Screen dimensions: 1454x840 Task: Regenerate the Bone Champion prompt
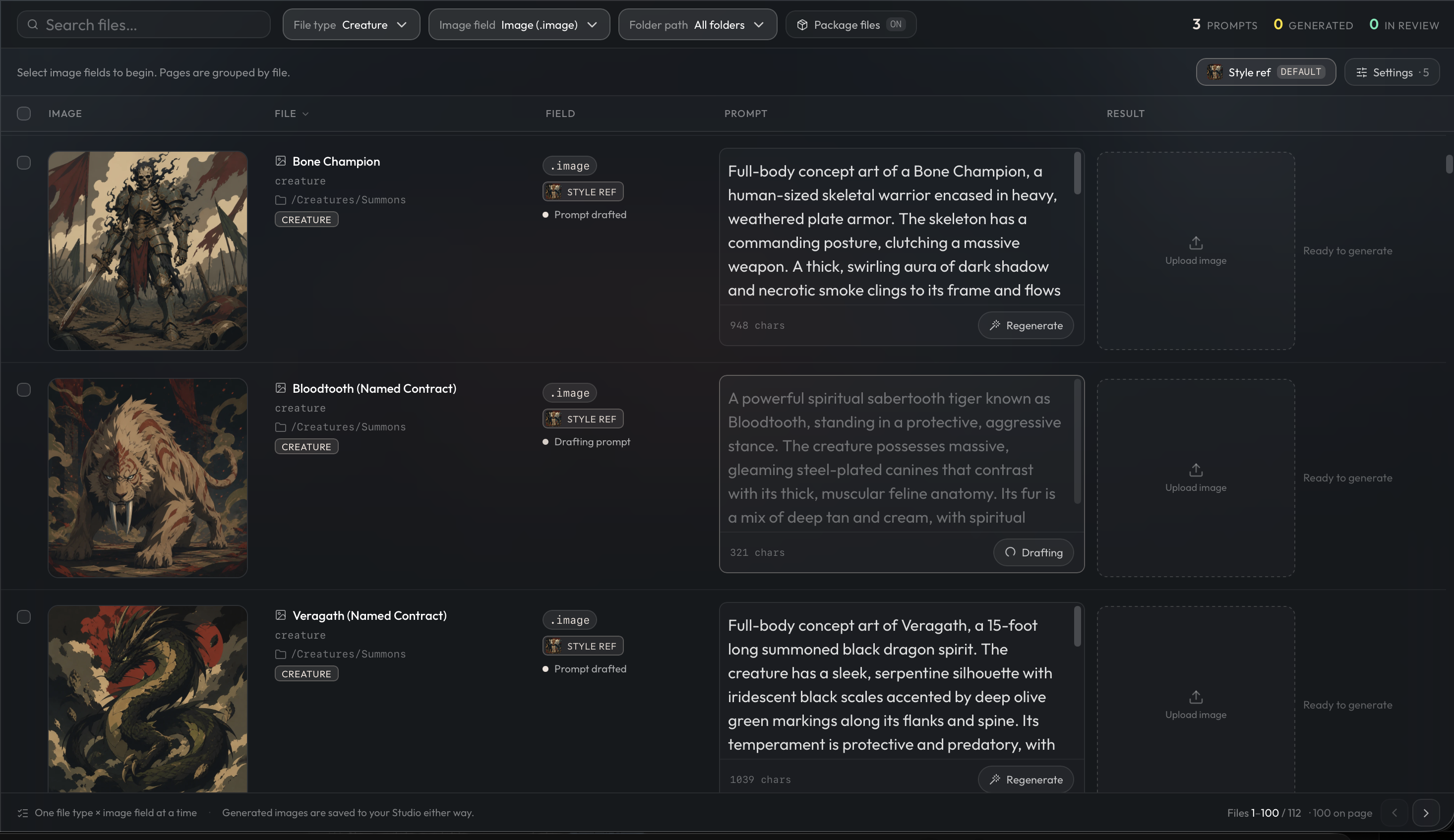[x=1026, y=325]
